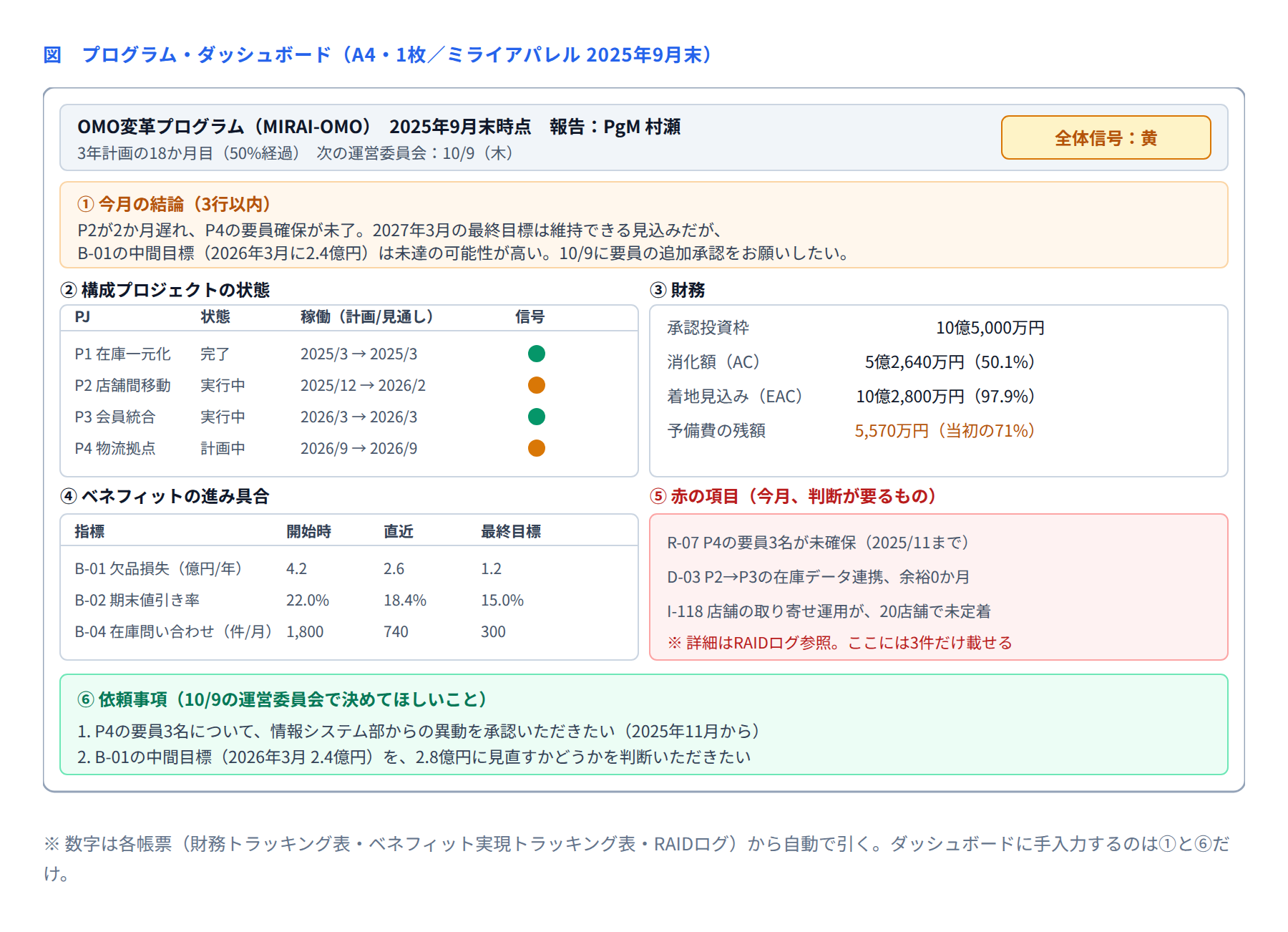Click the orange signal dot for P2 店舗間移動
The height and width of the screenshot is (932, 1288).
537,385
